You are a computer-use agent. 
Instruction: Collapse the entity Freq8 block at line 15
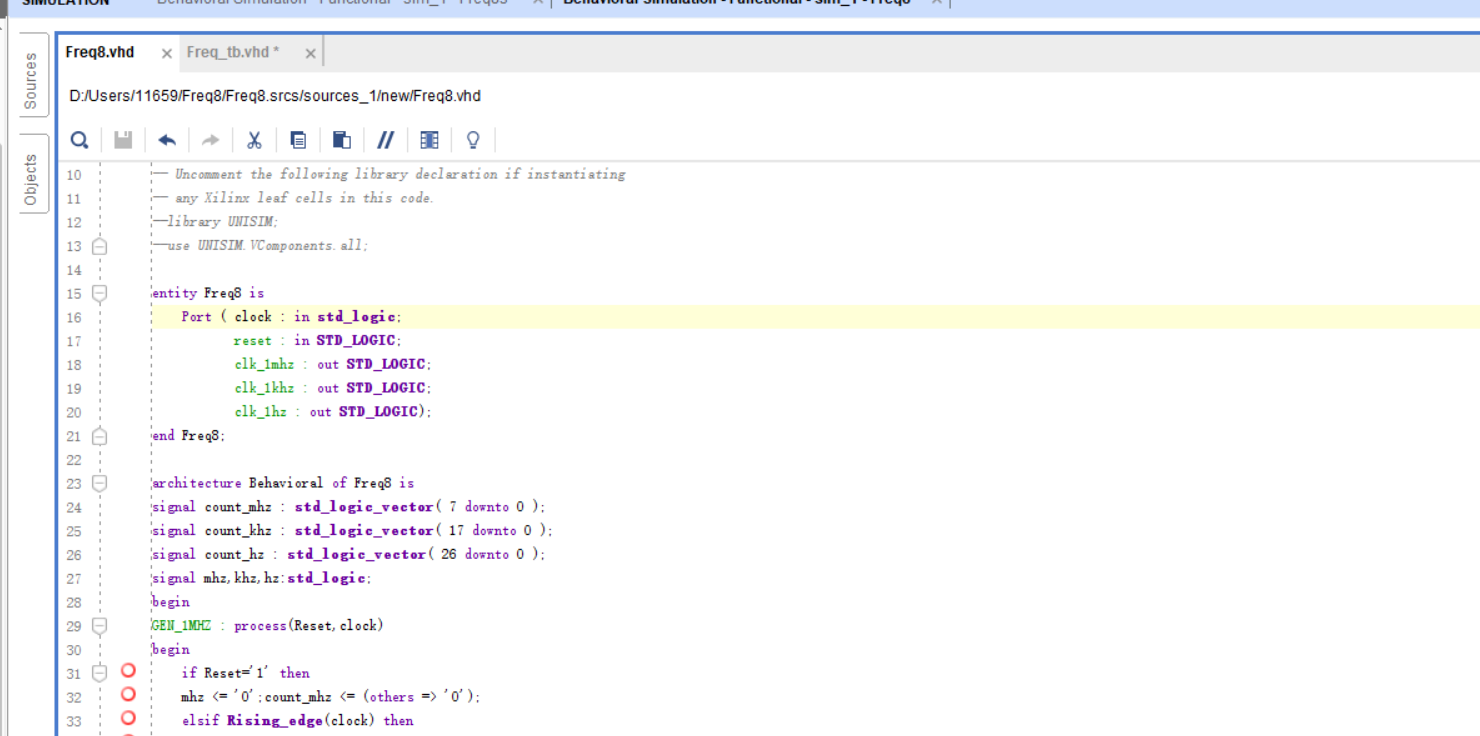[x=99, y=293]
